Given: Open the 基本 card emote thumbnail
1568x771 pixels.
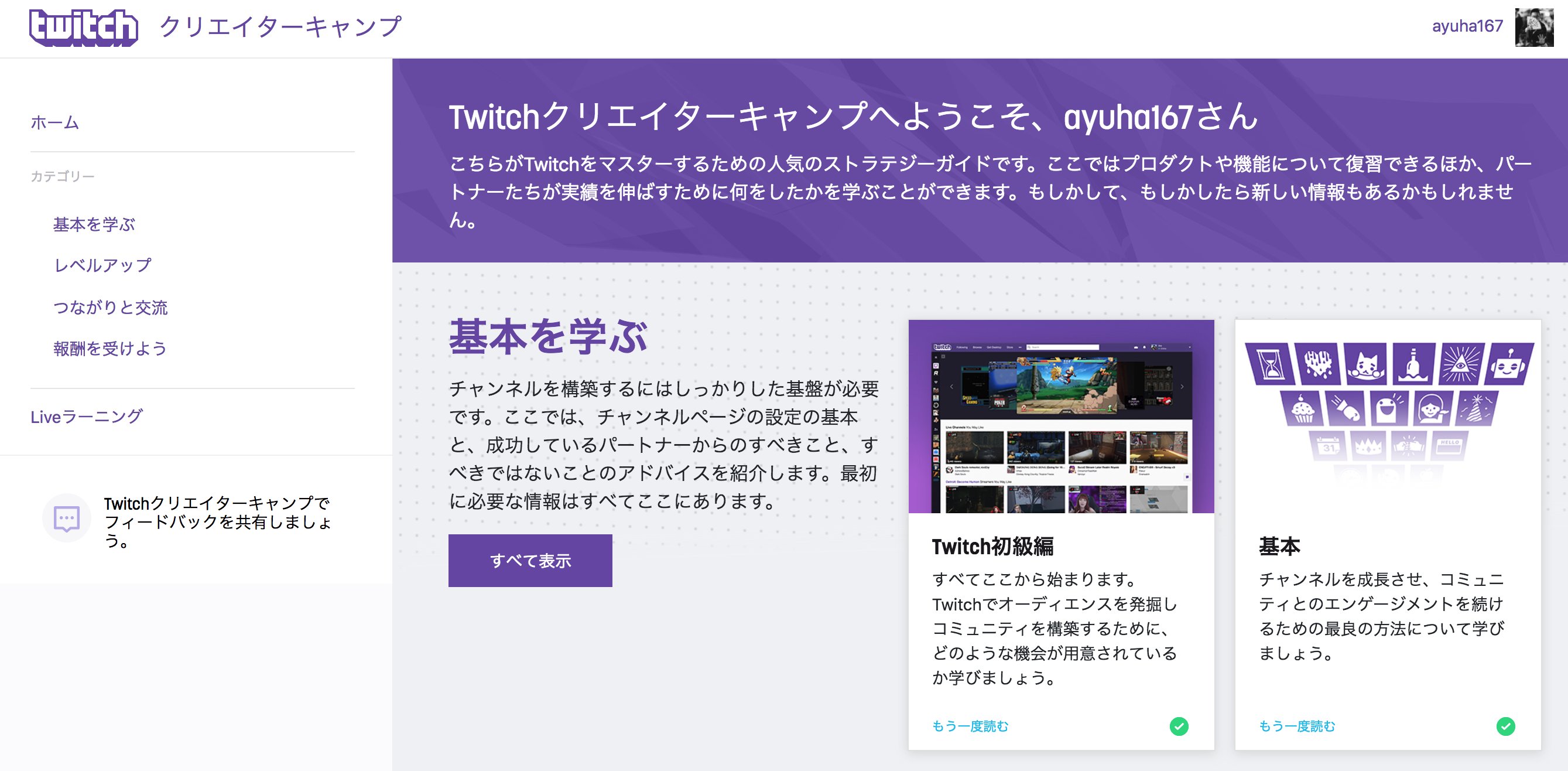Looking at the screenshot, I should (1388, 417).
